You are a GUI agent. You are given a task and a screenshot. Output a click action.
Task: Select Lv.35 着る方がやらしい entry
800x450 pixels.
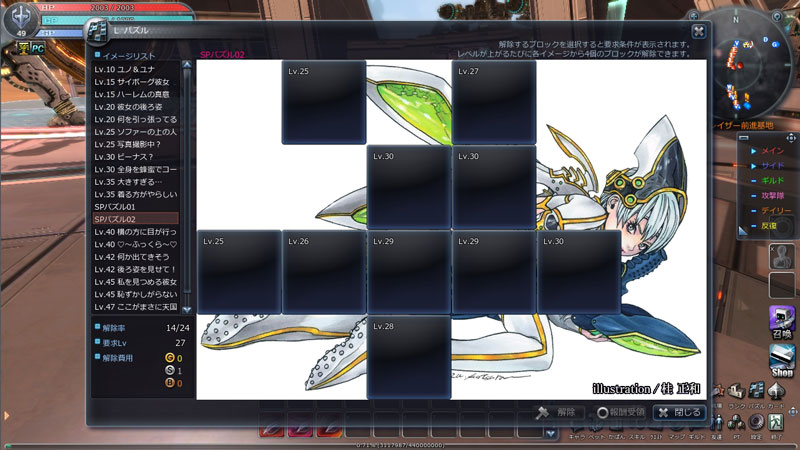[136, 194]
